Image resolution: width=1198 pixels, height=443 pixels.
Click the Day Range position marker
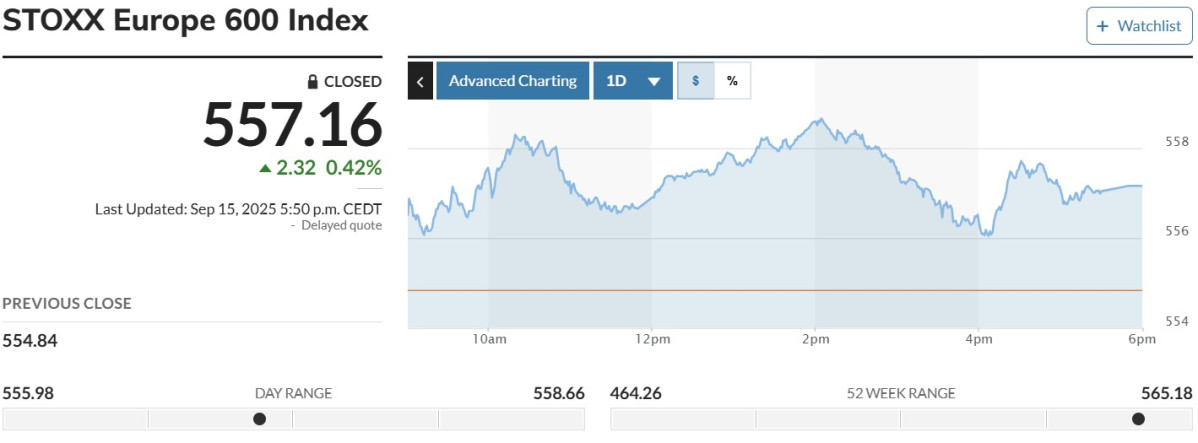260,419
